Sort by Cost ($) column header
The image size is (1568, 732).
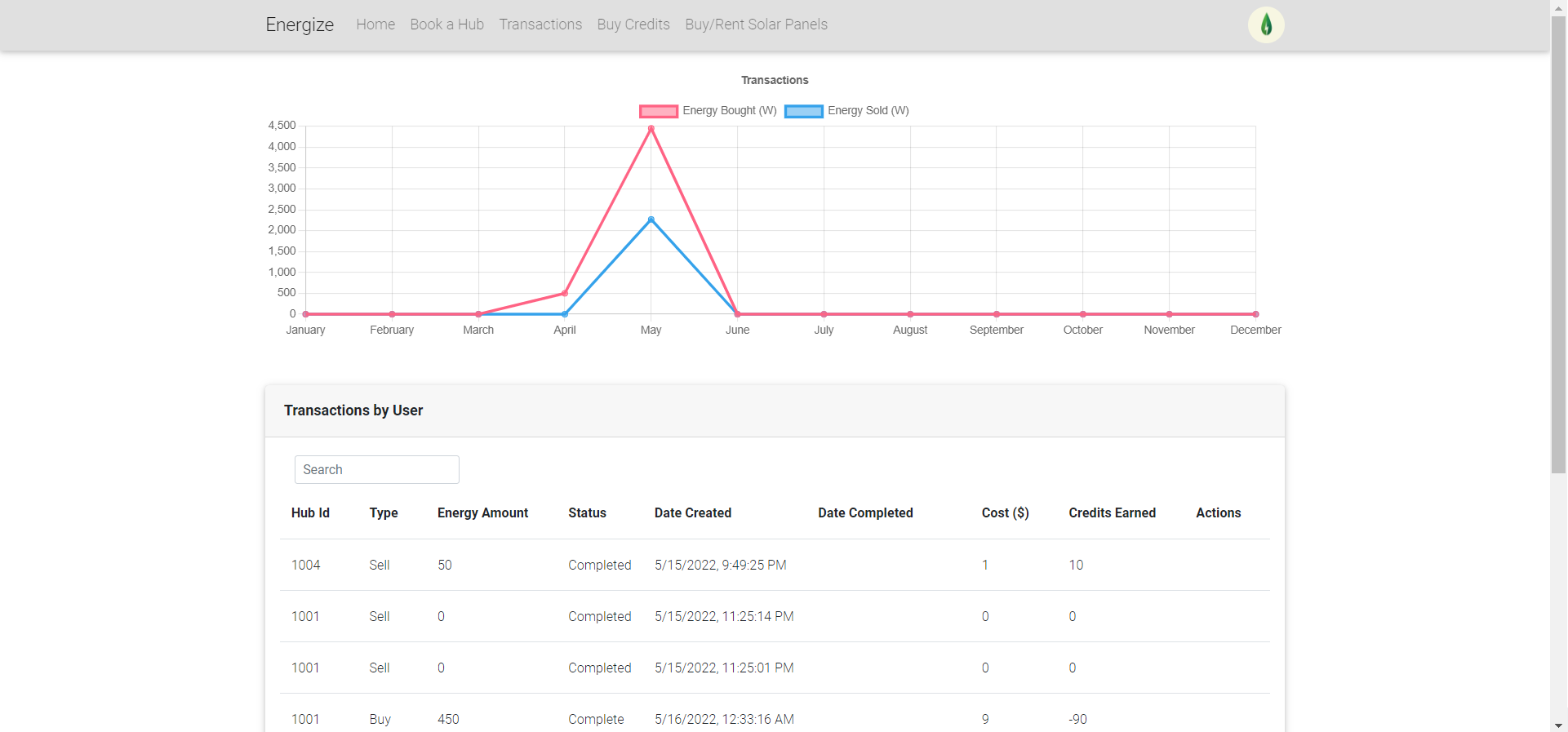click(1005, 512)
